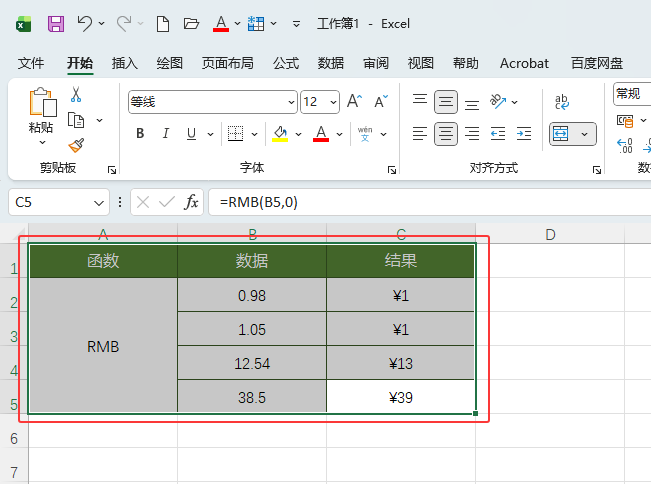Toggle center horizontal alignment
The image size is (651, 484).
pos(446,134)
